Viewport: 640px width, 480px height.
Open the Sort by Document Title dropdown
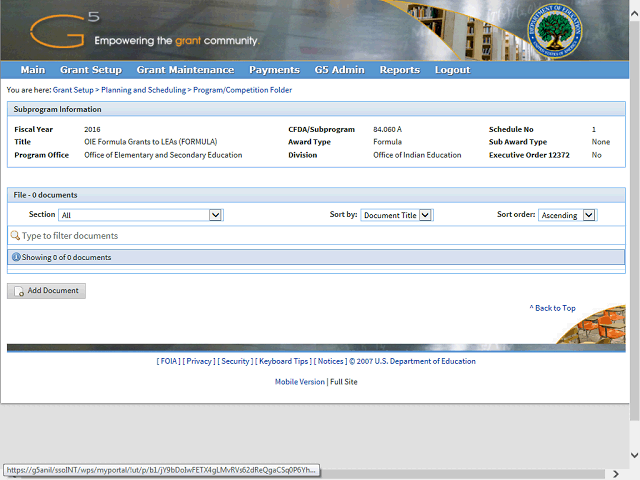[x=397, y=215]
